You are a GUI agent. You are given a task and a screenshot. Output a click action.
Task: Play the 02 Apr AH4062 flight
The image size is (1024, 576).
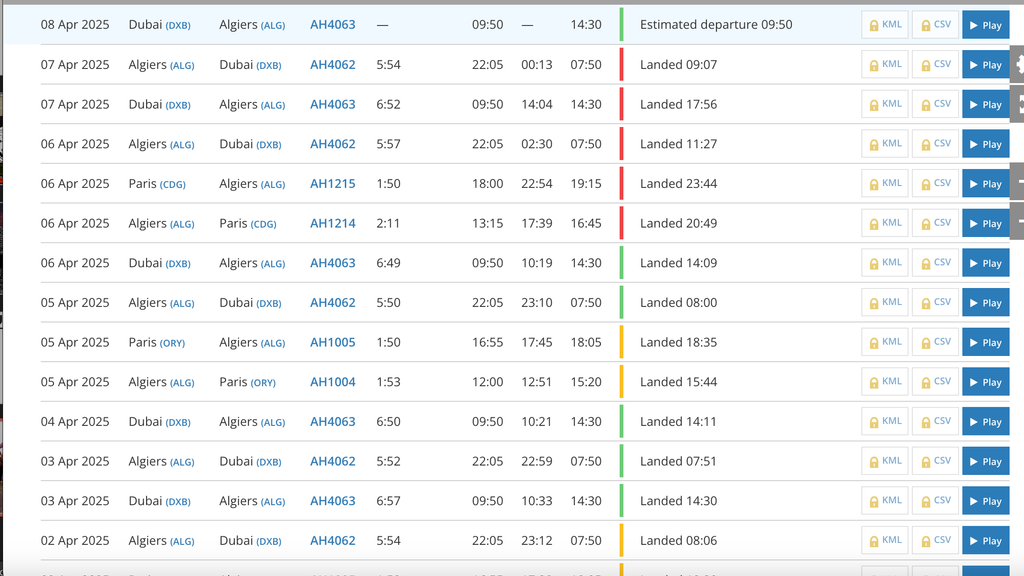click(x=985, y=541)
